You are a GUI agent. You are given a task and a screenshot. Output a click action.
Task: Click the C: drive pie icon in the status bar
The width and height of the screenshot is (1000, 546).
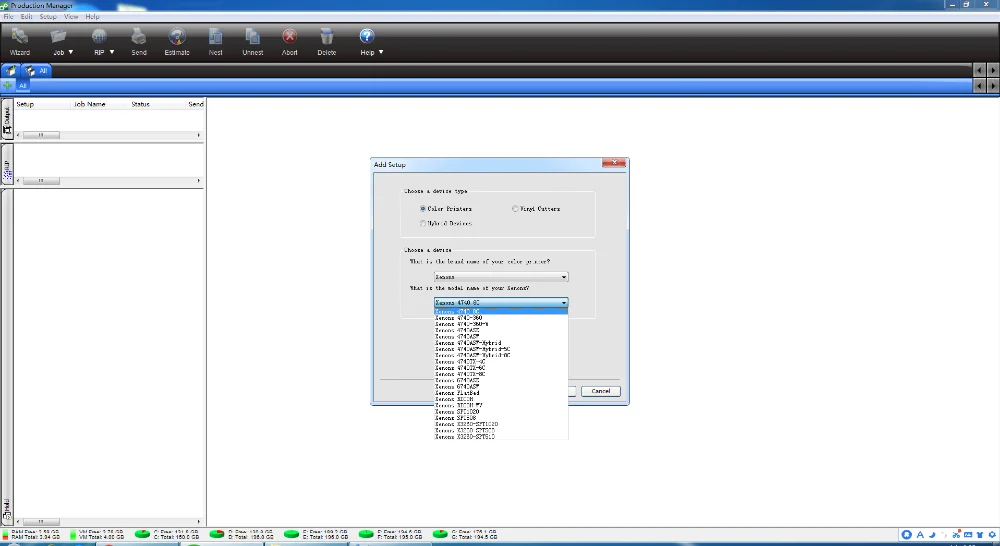coord(142,534)
